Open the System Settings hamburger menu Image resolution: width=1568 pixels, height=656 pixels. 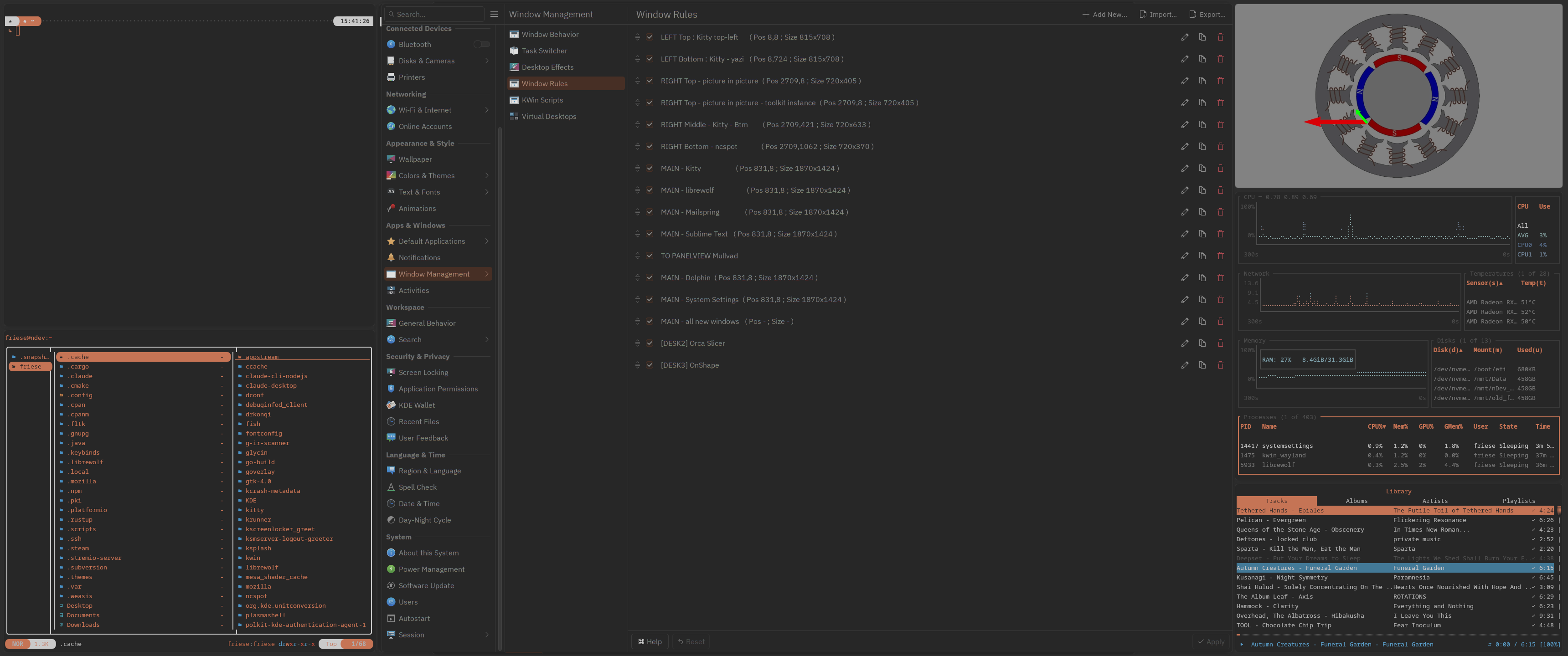click(494, 14)
